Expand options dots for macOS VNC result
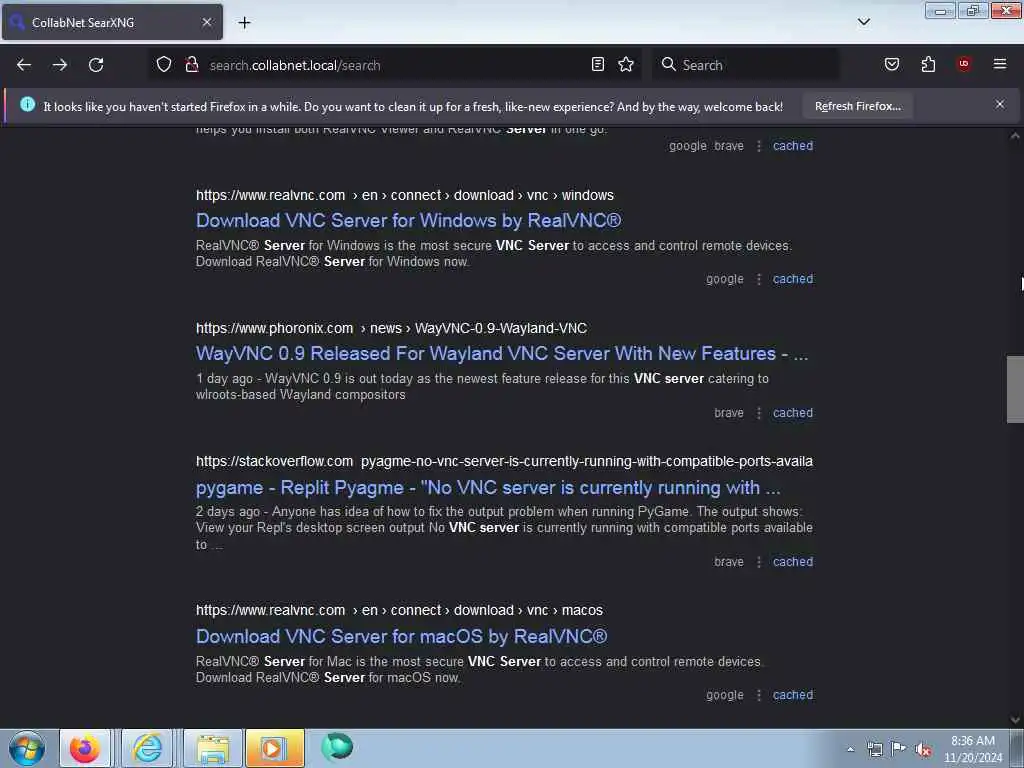Image resolution: width=1024 pixels, height=768 pixels. click(758, 696)
